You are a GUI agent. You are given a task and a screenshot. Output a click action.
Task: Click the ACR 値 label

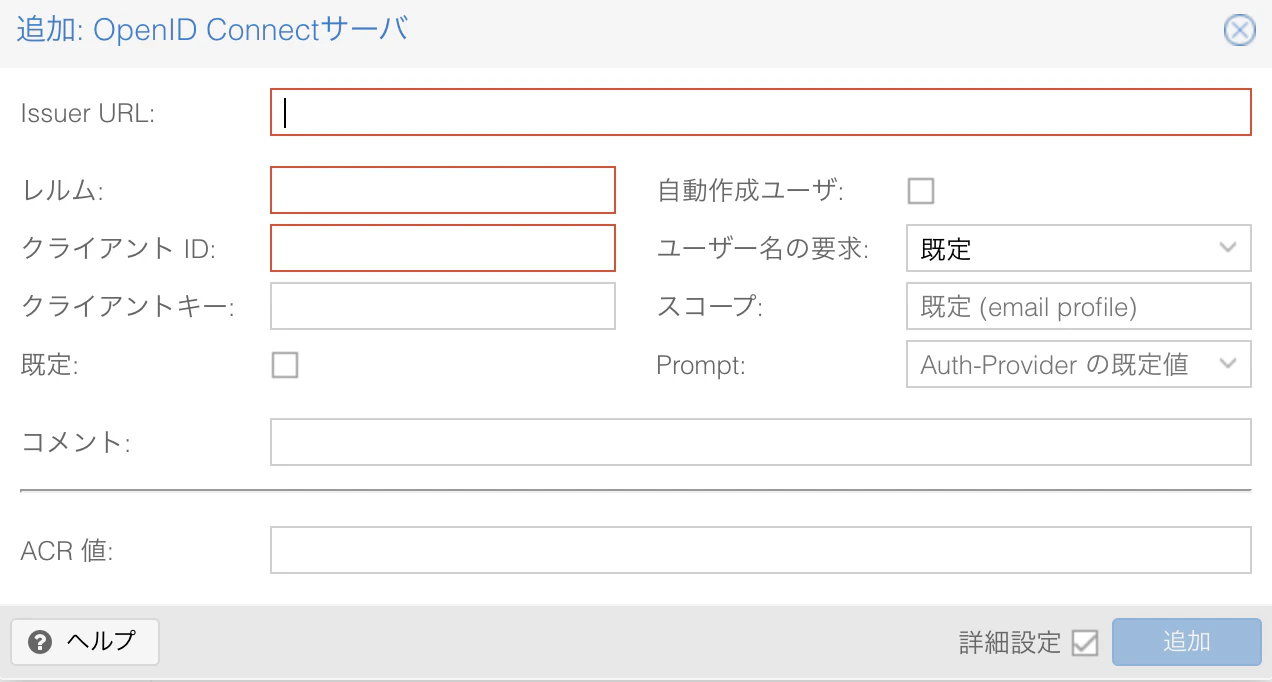(67, 550)
